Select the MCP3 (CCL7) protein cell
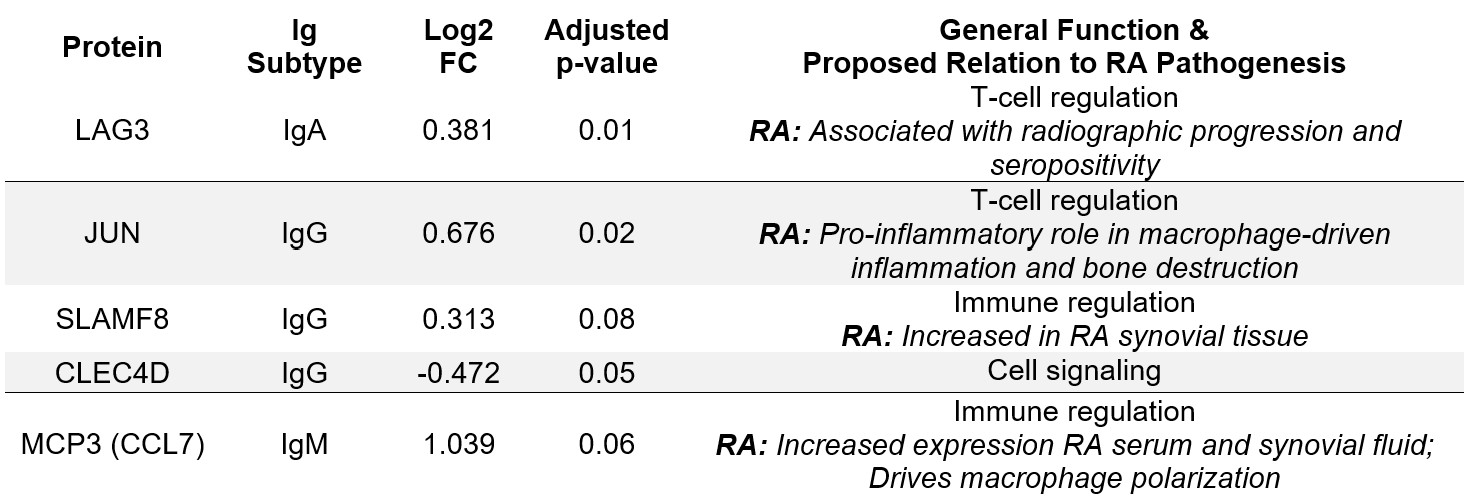 click(113, 444)
